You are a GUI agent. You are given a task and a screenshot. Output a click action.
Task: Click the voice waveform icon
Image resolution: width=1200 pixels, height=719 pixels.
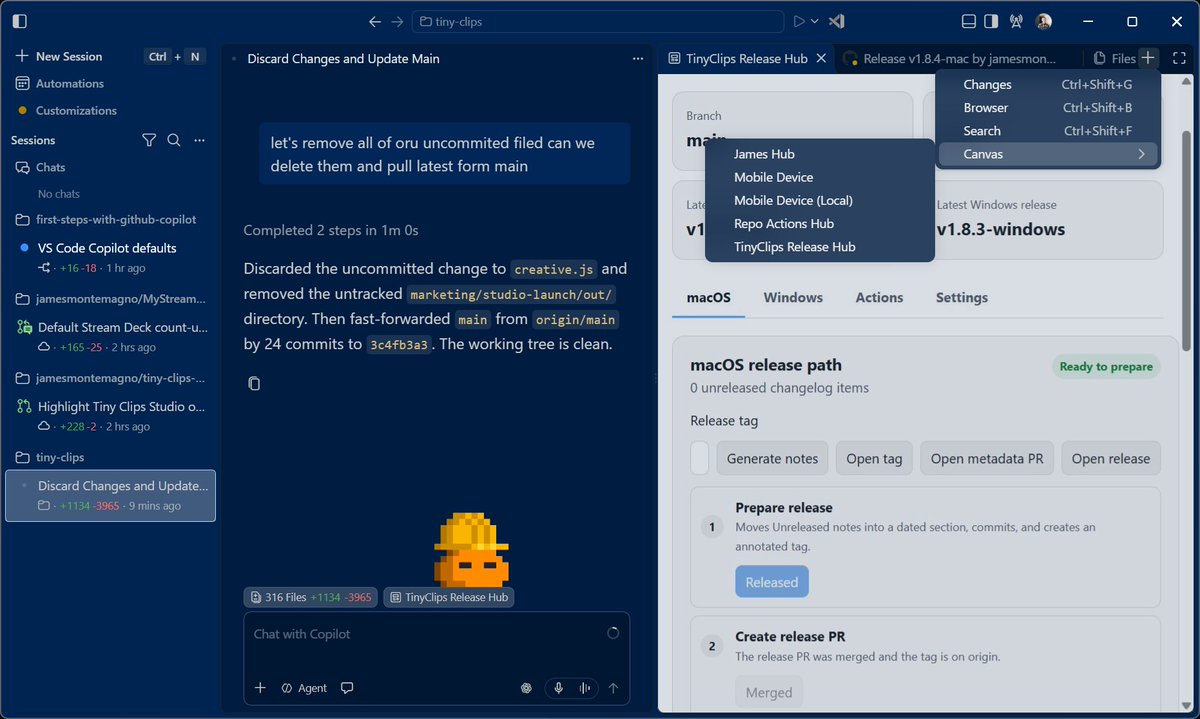tap(583, 688)
